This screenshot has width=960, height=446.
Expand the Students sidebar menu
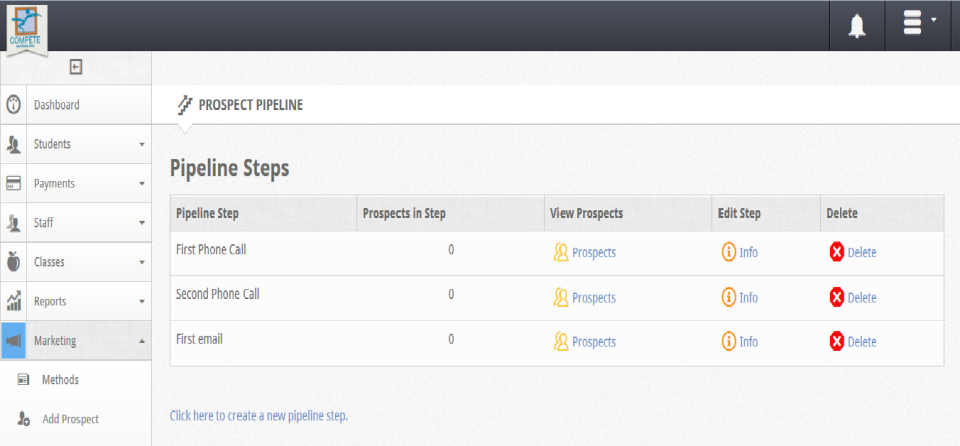142,144
